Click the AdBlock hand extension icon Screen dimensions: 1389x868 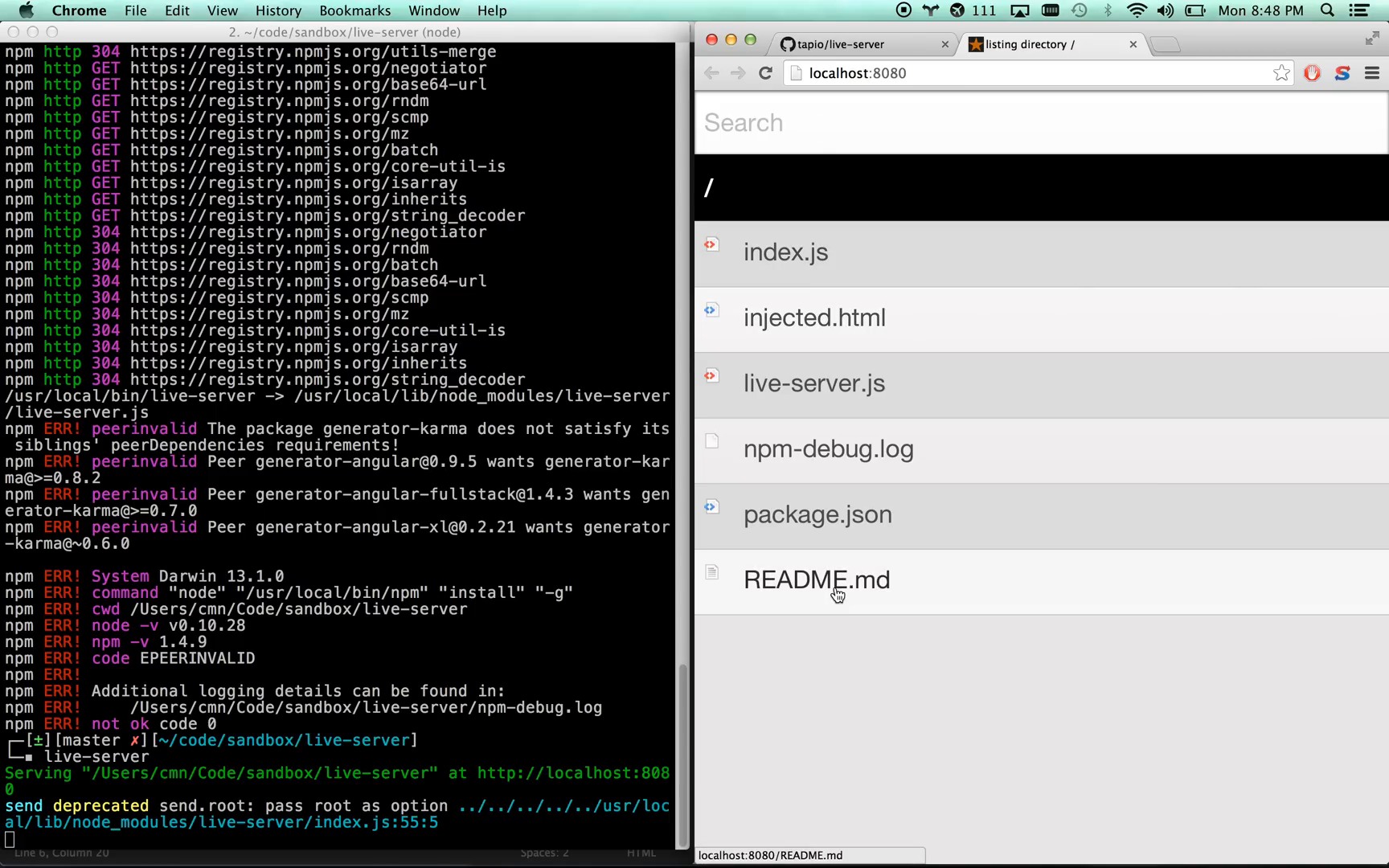1312,73
